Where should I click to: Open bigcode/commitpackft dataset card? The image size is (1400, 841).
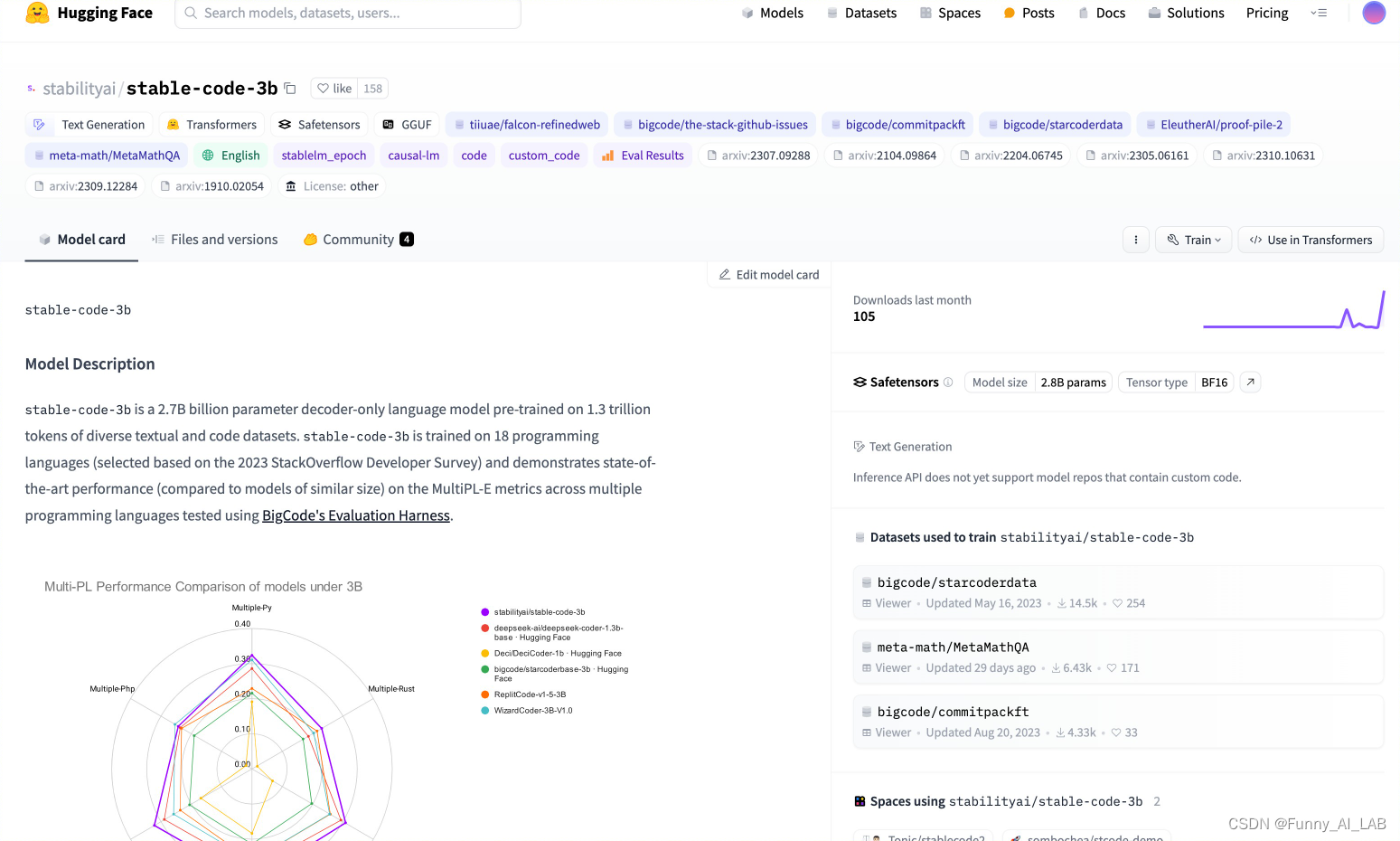[1118, 722]
